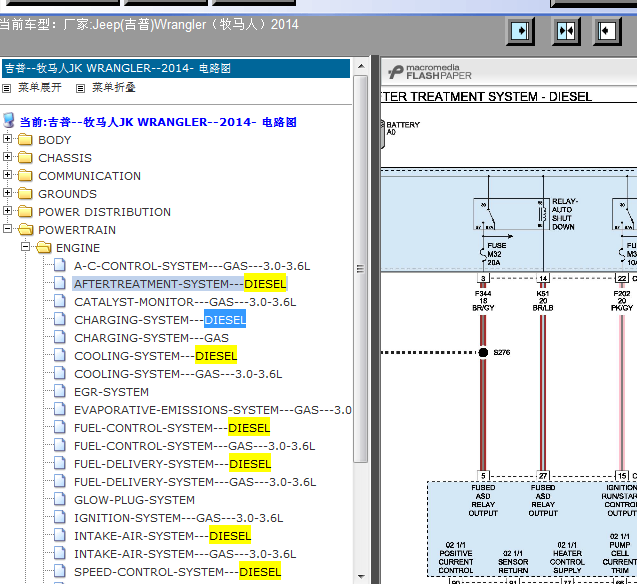Expand the GROUNDS tree node
637x584 pixels.
(7, 193)
